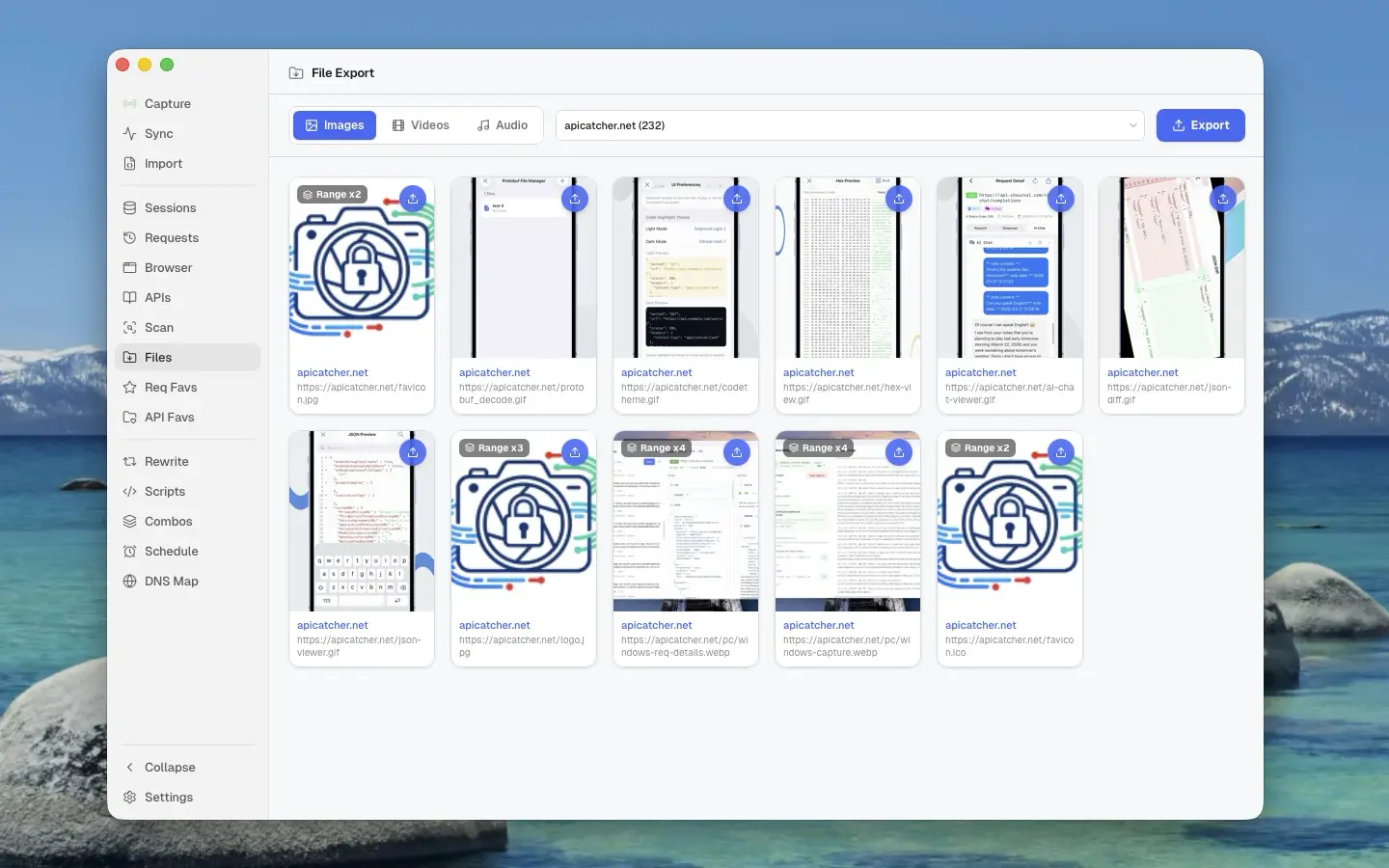Image resolution: width=1389 pixels, height=868 pixels.
Task: Open the apicatcher.net (232) domain dropdown
Action: pyautogui.click(x=850, y=125)
